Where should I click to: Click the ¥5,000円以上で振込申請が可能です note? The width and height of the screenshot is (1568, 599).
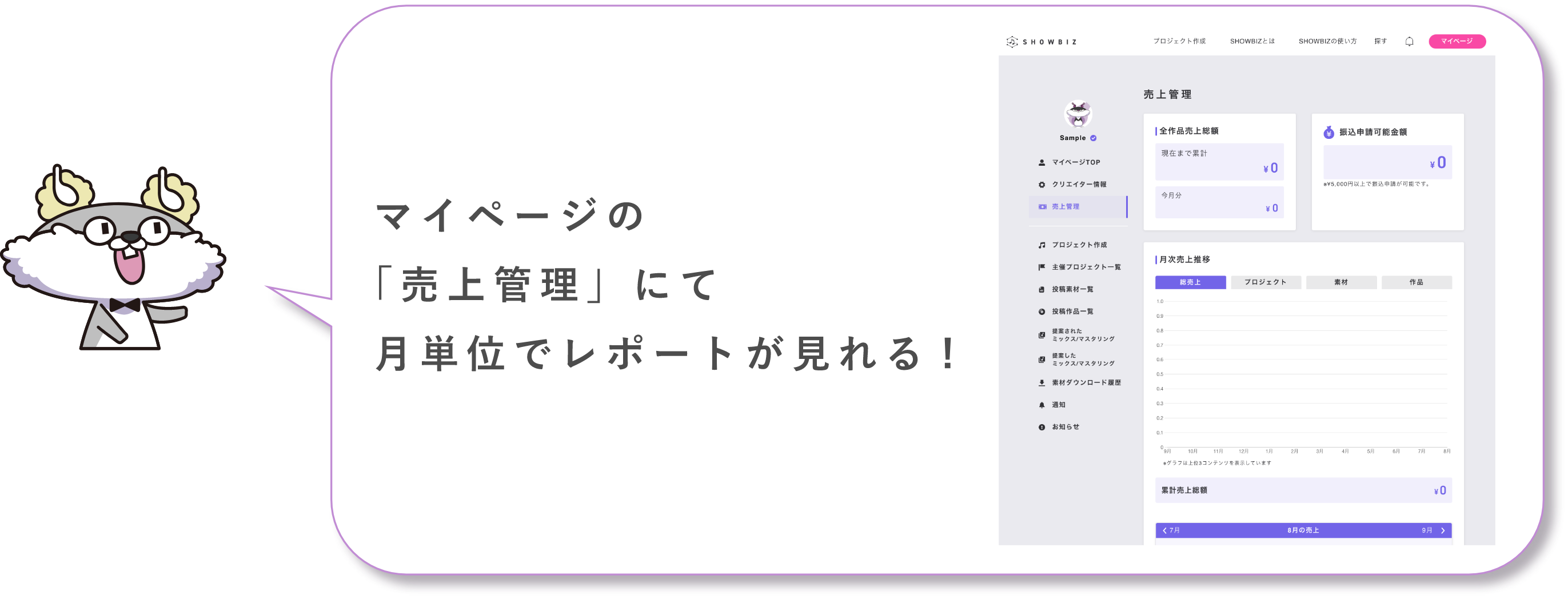click(x=1377, y=184)
